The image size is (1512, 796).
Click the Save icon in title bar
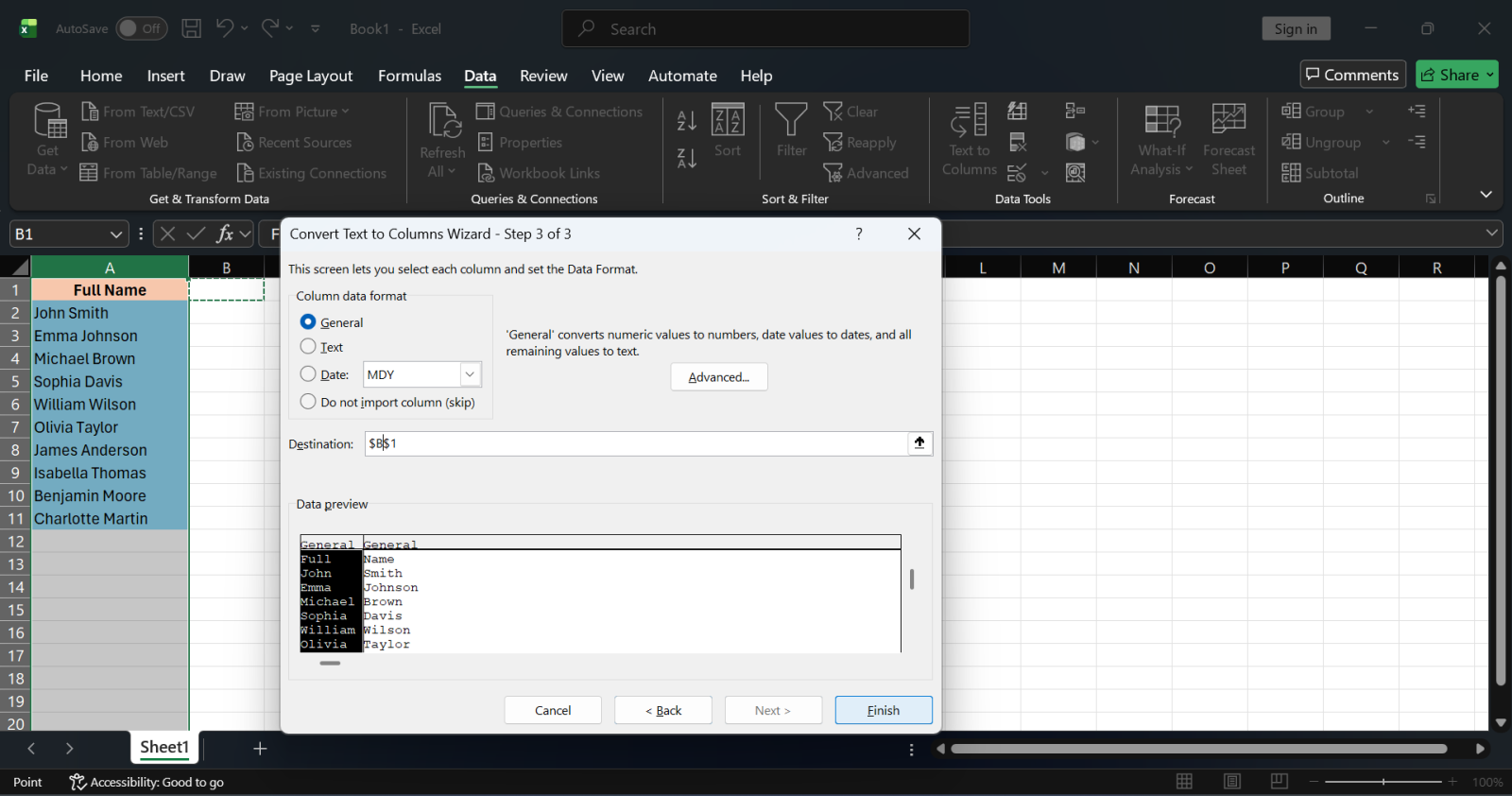point(192,28)
